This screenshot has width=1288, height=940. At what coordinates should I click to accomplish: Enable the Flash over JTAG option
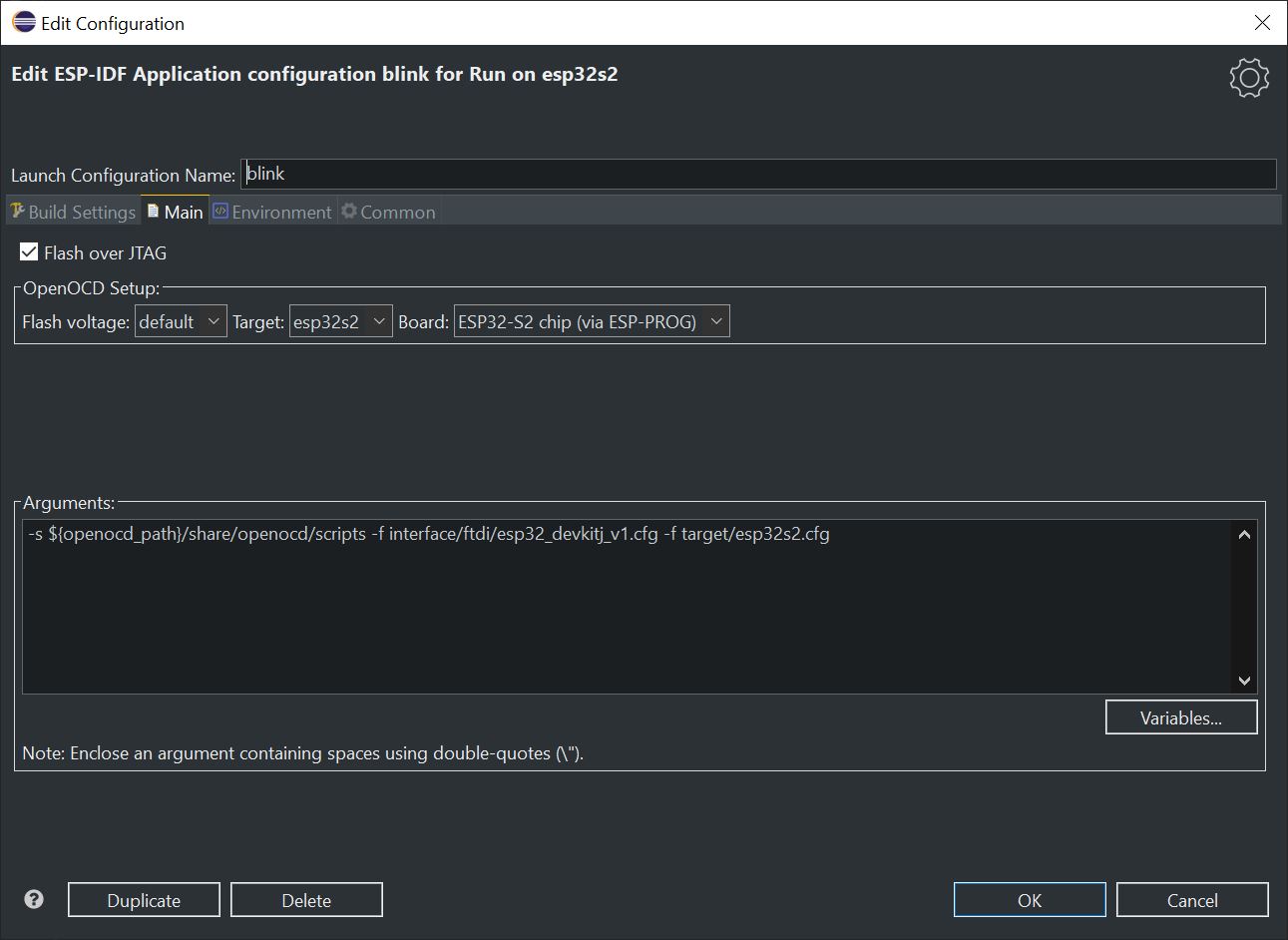[29, 250]
